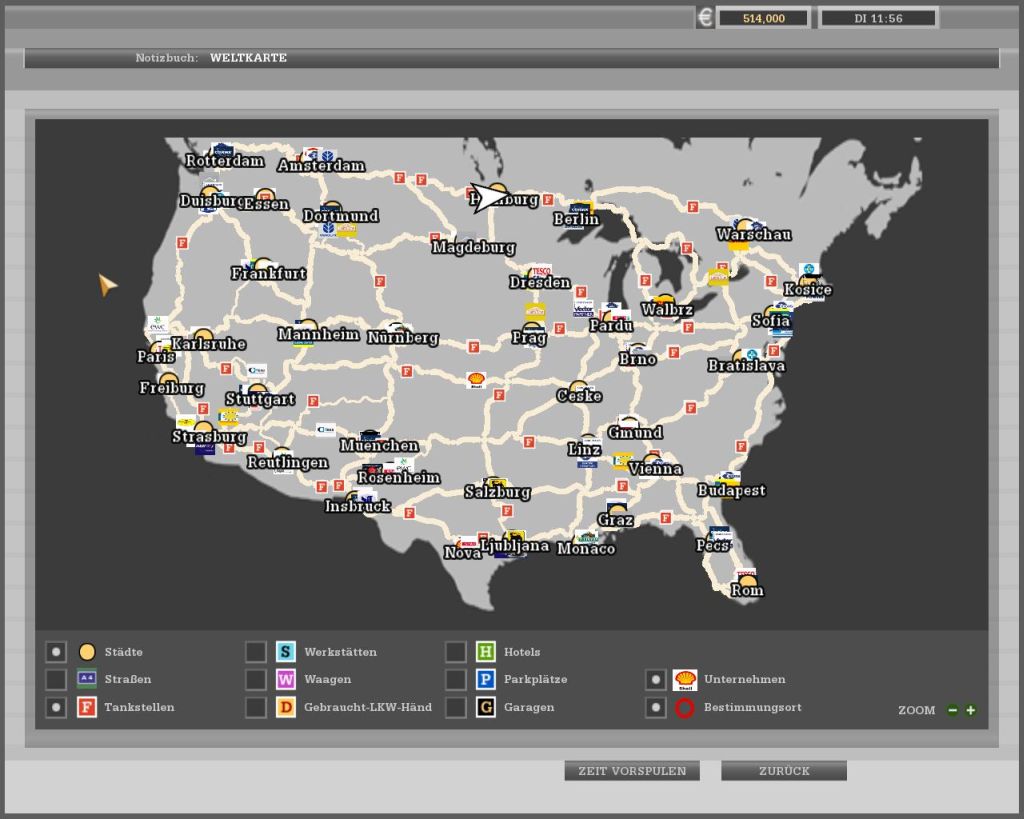Enable the Garagen checkbox
Screen dimensions: 1024x819
456,708
